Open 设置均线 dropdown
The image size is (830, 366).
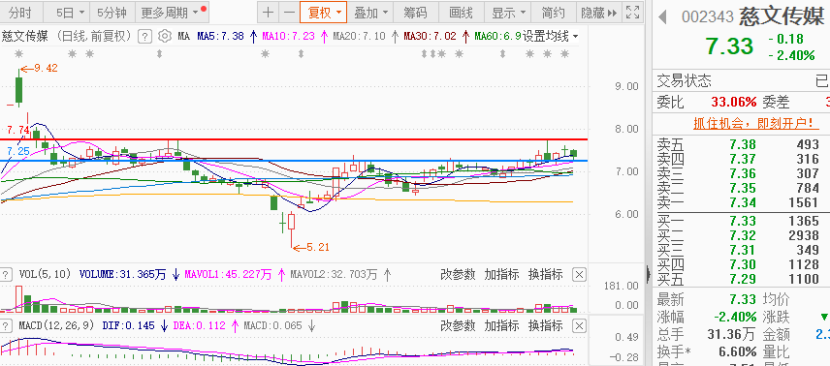[x=551, y=36]
